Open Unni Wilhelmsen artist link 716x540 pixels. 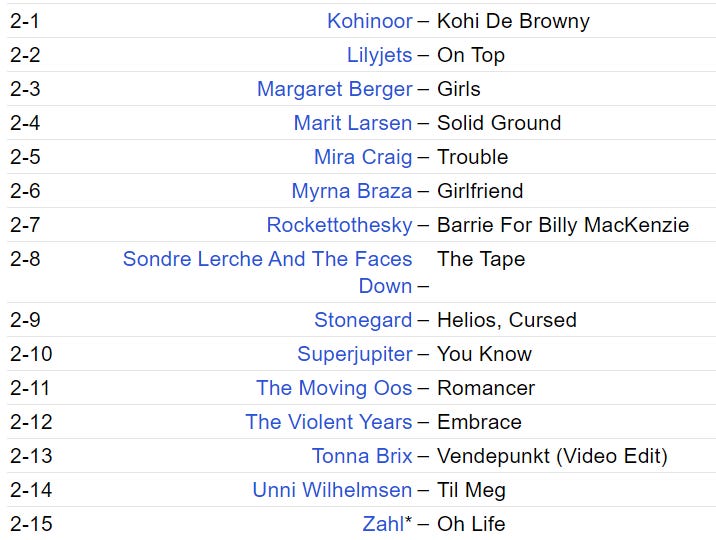(x=332, y=490)
